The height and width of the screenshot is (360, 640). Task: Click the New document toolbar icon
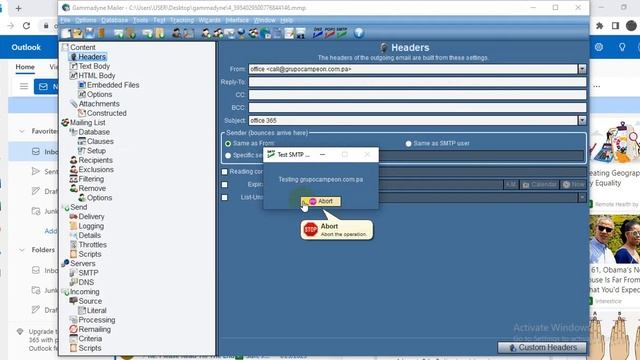[66, 33]
